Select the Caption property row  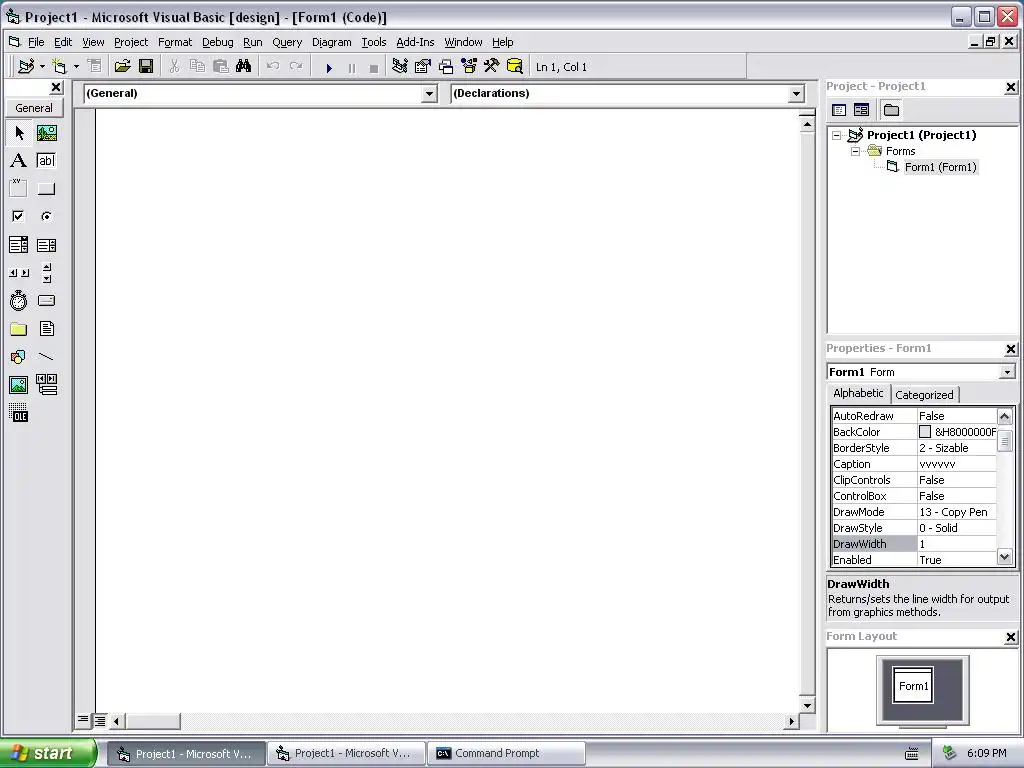pyautogui.click(x=914, y=464)
